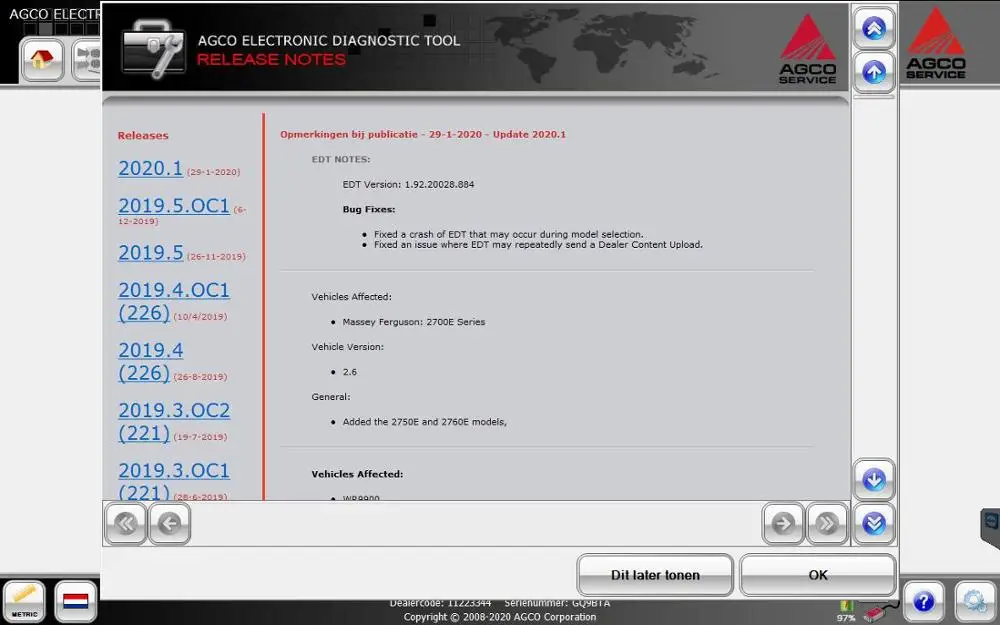Click 'EDT Version: 1.92.20028.884' text
This screenshot has height=625, width=1000.
tap(408, 184)
